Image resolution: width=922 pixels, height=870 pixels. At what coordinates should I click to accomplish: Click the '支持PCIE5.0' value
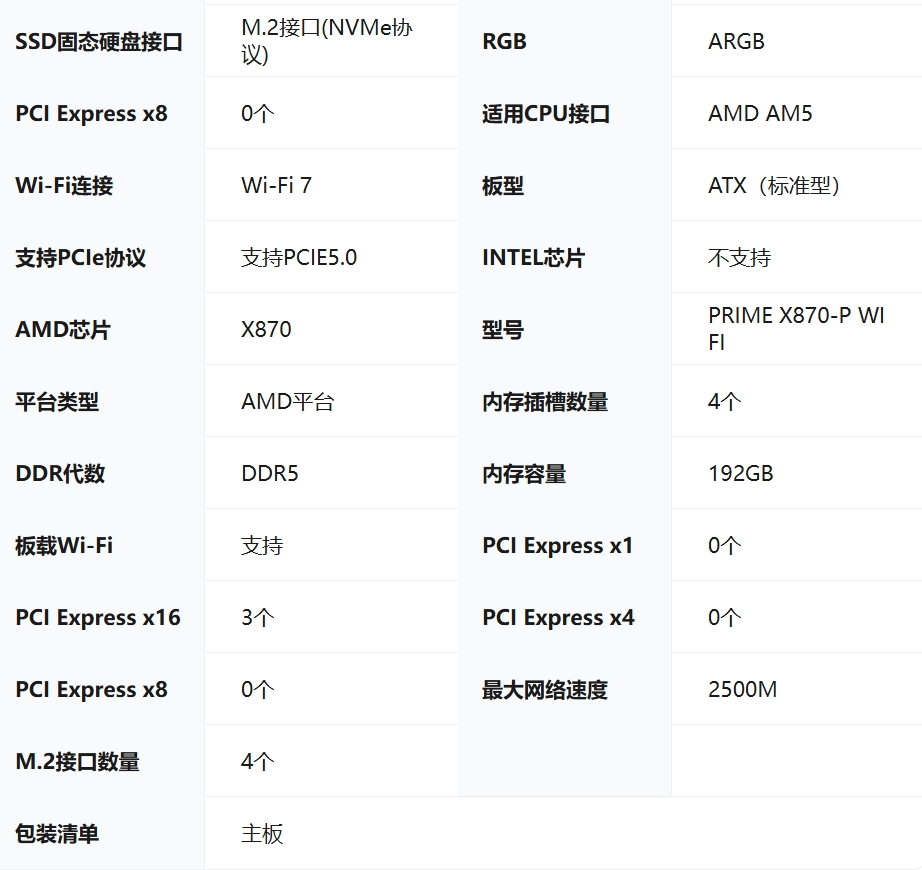click(299, 257)
